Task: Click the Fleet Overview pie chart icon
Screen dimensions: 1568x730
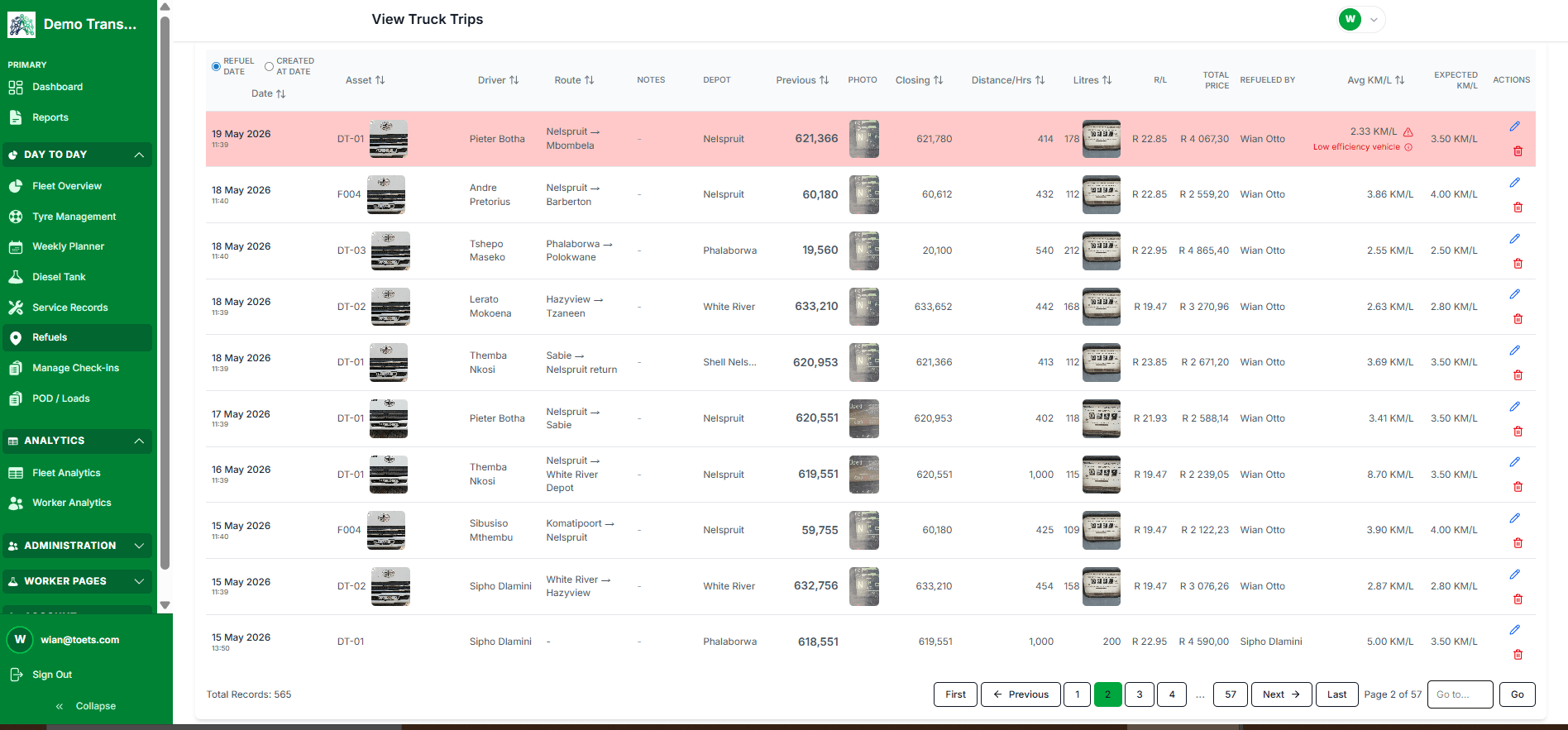Action: coord(16,186)
